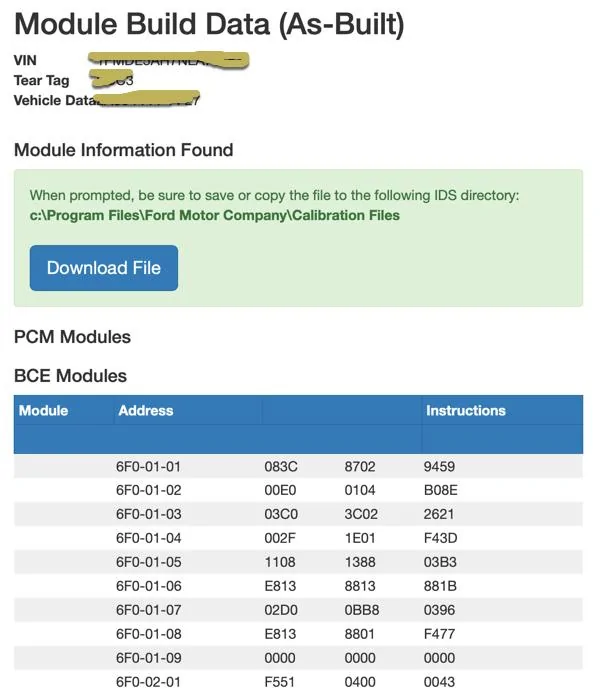The width and height of the screenshot is (605, 689).
Task: Select address cell 6F0-01-01
Action: 149,466
